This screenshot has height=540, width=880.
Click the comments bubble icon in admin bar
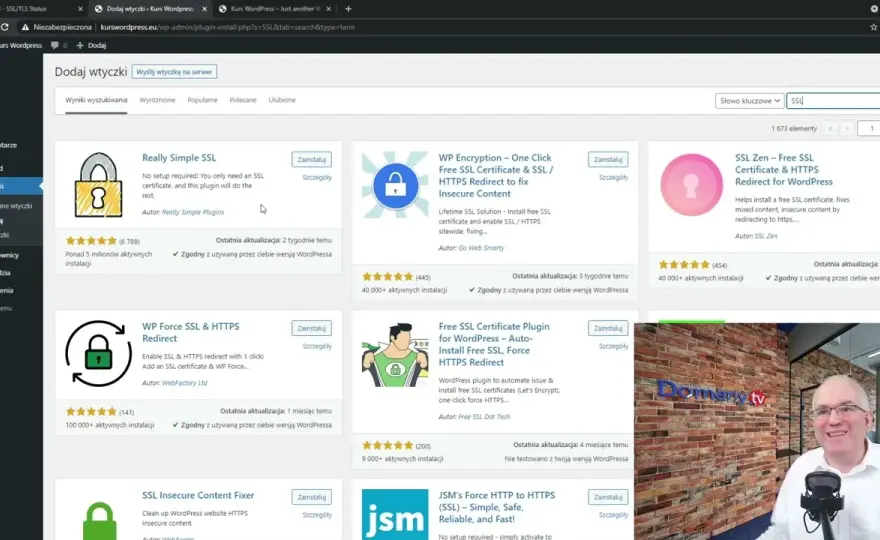[x=54, y=45]
